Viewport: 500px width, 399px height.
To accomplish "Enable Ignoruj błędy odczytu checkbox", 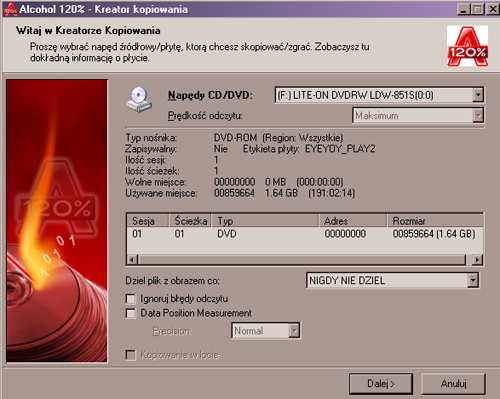I will coord(131,298).
